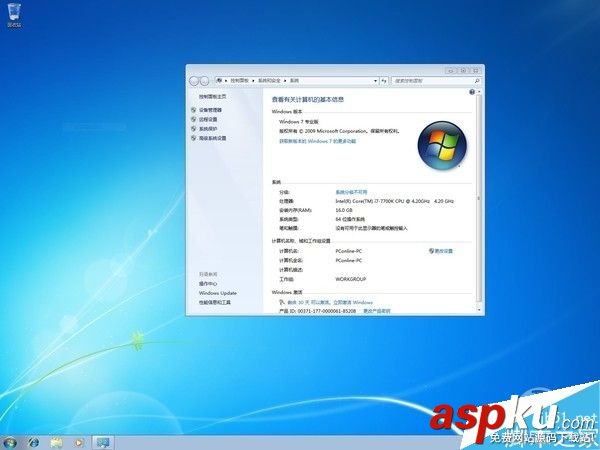Minimize the System window

click(x=451, y=70)
